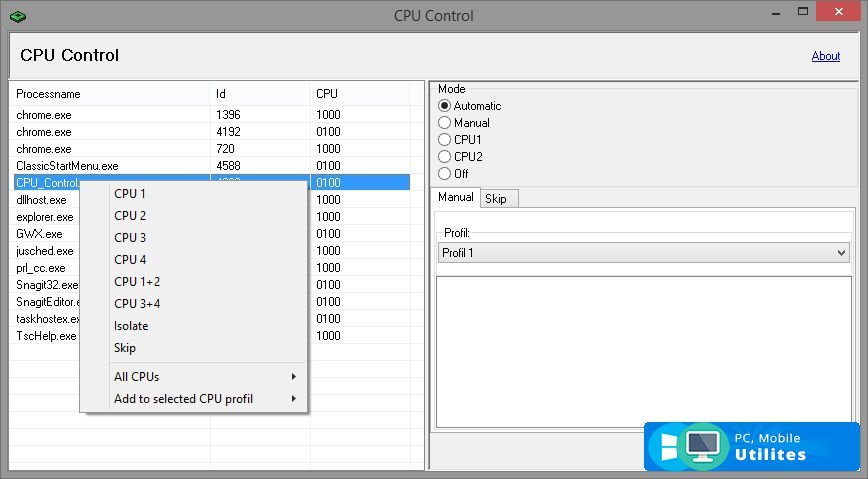Viewport: 868px width, 479px height.
Task: Select the TscHelp.exe process
Action: click(x=46, y=336)
